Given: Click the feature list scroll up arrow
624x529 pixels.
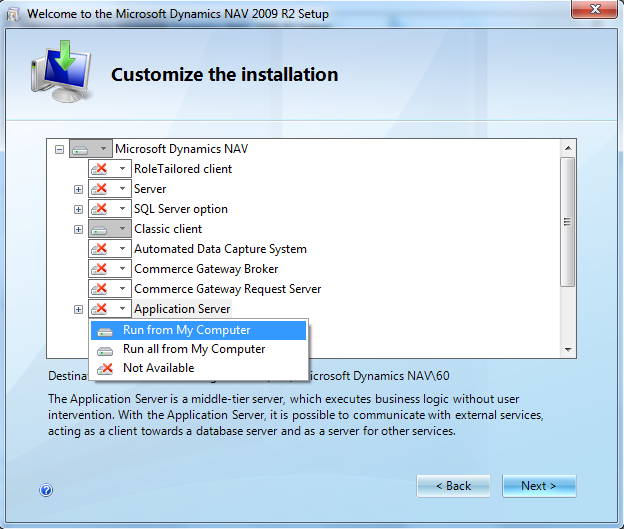Looking at the screenshot, I should [568, 148].
